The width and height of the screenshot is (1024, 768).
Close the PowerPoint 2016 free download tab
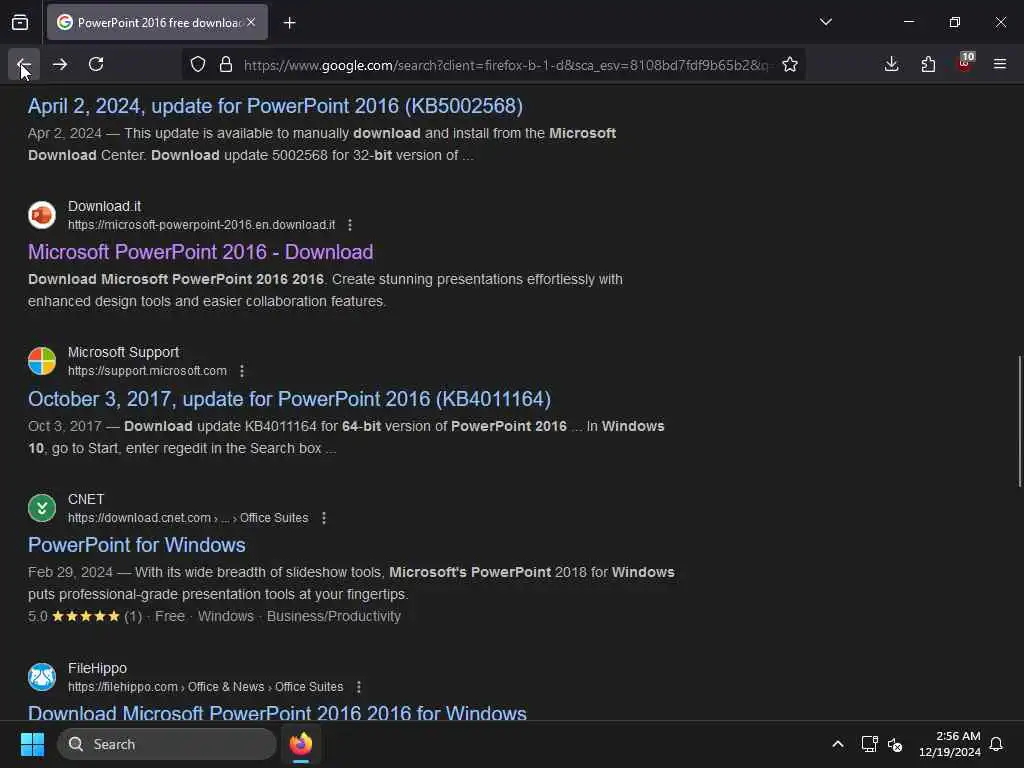tap(251, 22)
